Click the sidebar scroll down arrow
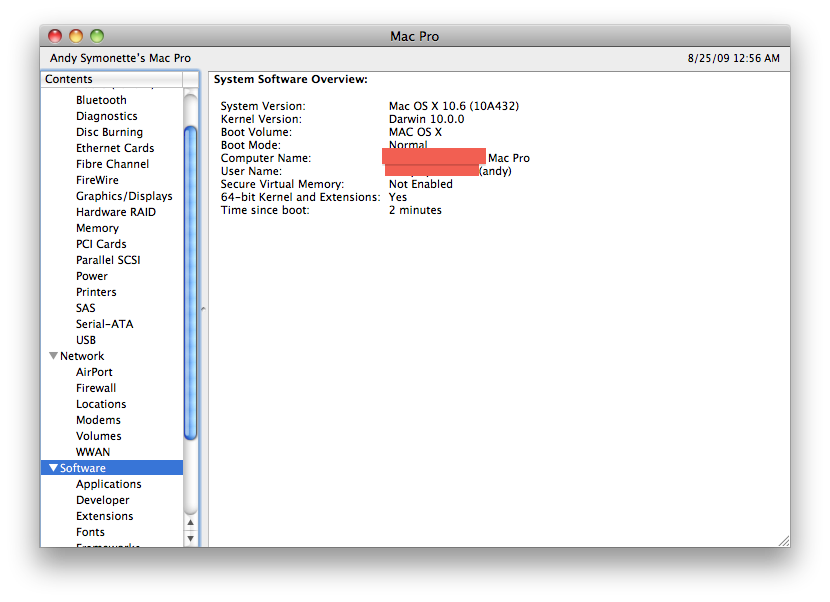Screen dimensions: 830x602 [191, 538]
